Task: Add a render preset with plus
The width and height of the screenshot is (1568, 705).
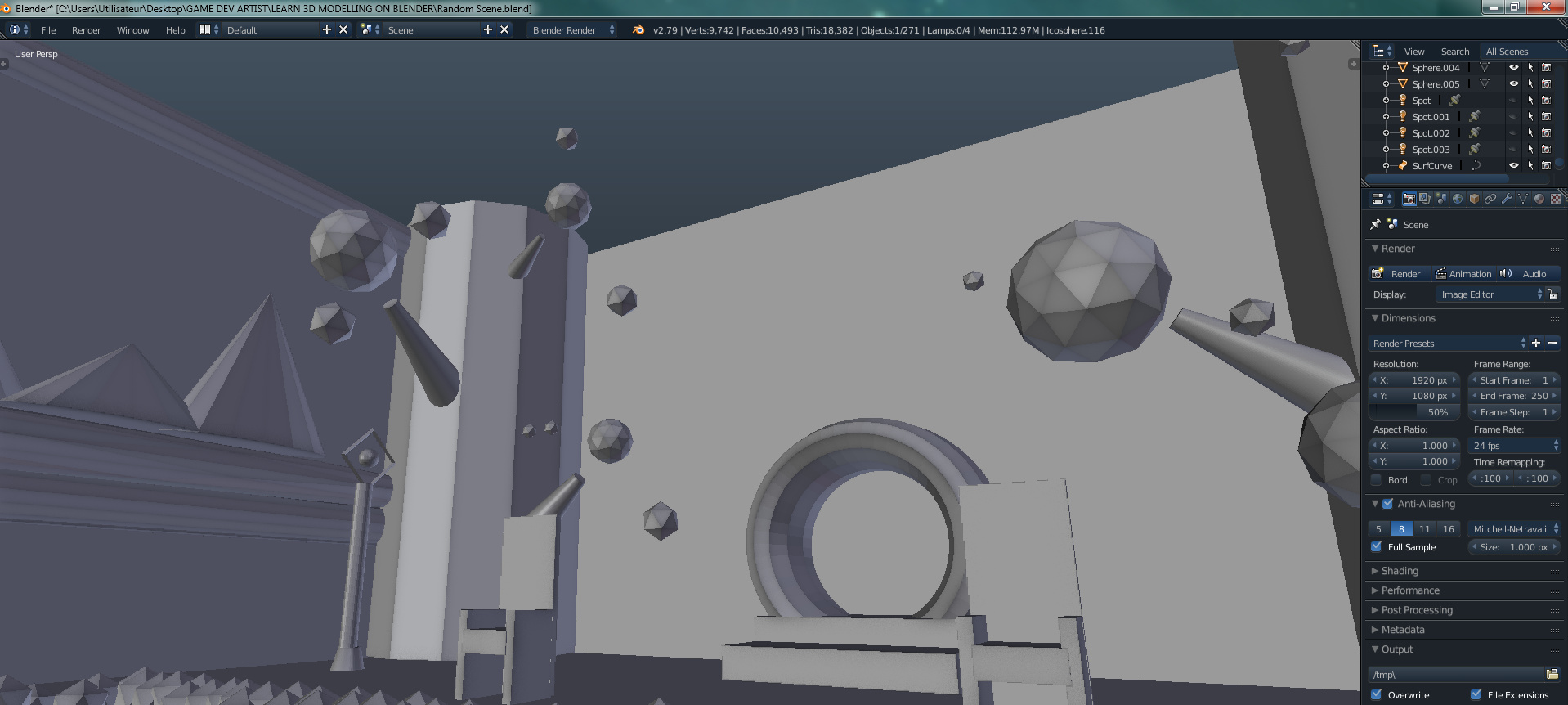Action: [x=1536, y=343]
